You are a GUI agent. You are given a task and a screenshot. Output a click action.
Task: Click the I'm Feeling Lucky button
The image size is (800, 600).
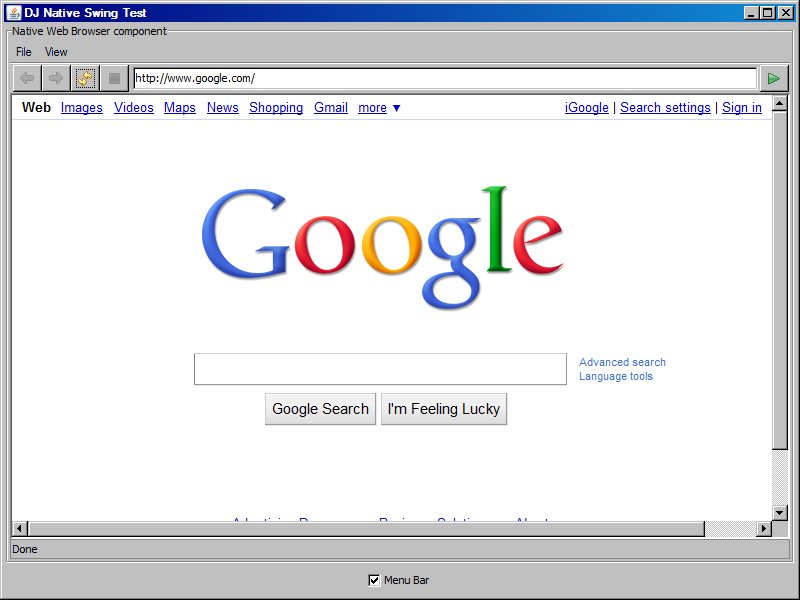(444, 409)
